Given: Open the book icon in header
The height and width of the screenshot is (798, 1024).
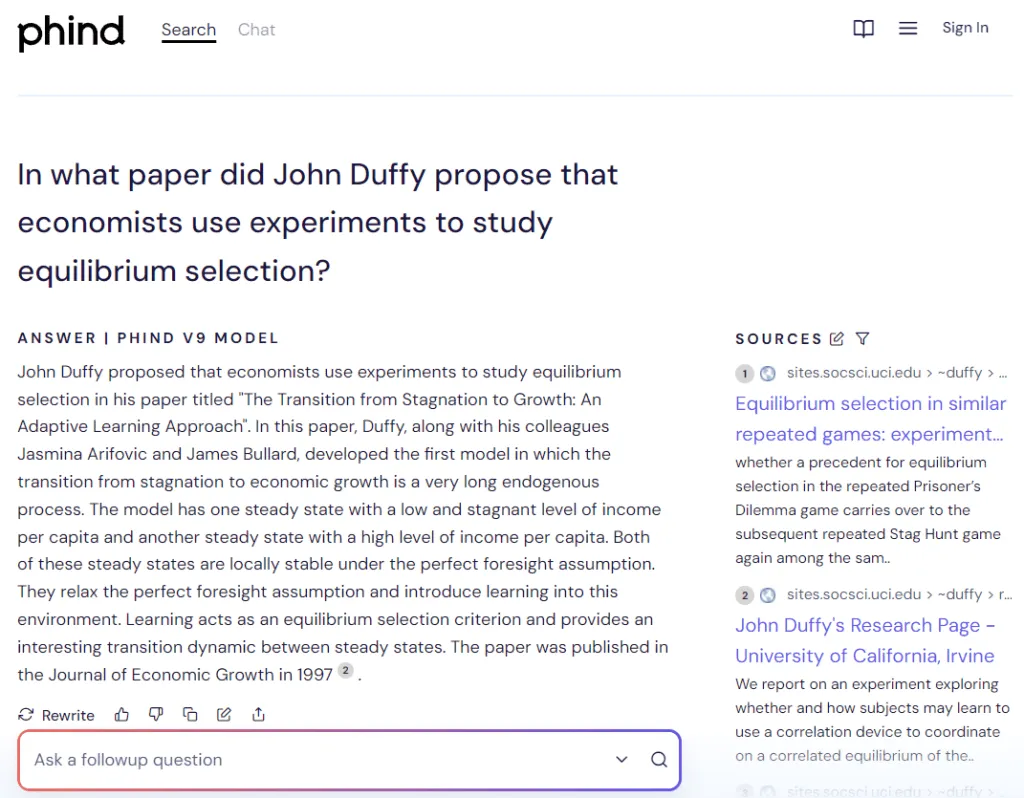Looking at the screenshot, I should [863, 28].
